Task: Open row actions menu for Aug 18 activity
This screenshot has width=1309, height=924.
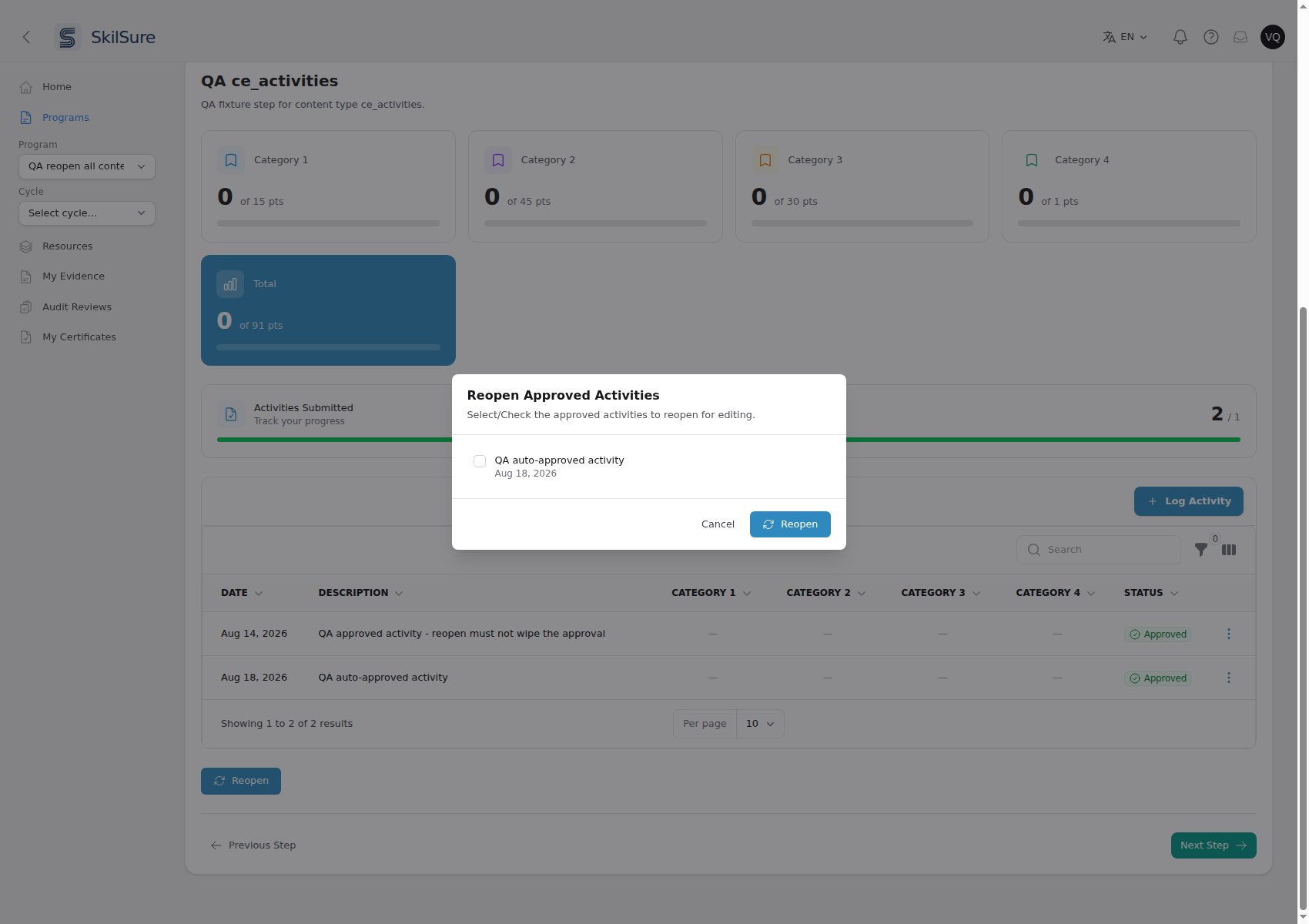Action: (x=1229, y=678)
